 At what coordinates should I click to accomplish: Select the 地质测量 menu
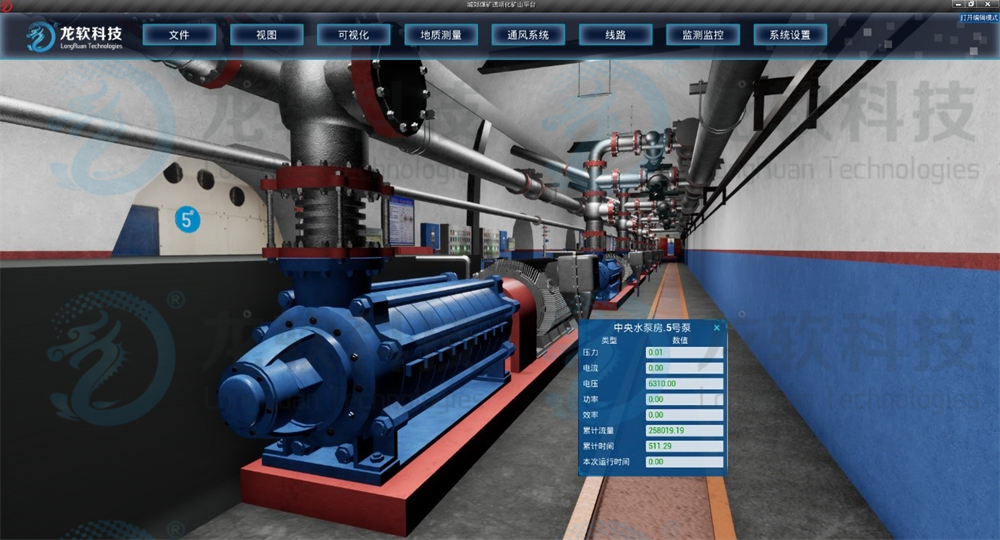441,35
